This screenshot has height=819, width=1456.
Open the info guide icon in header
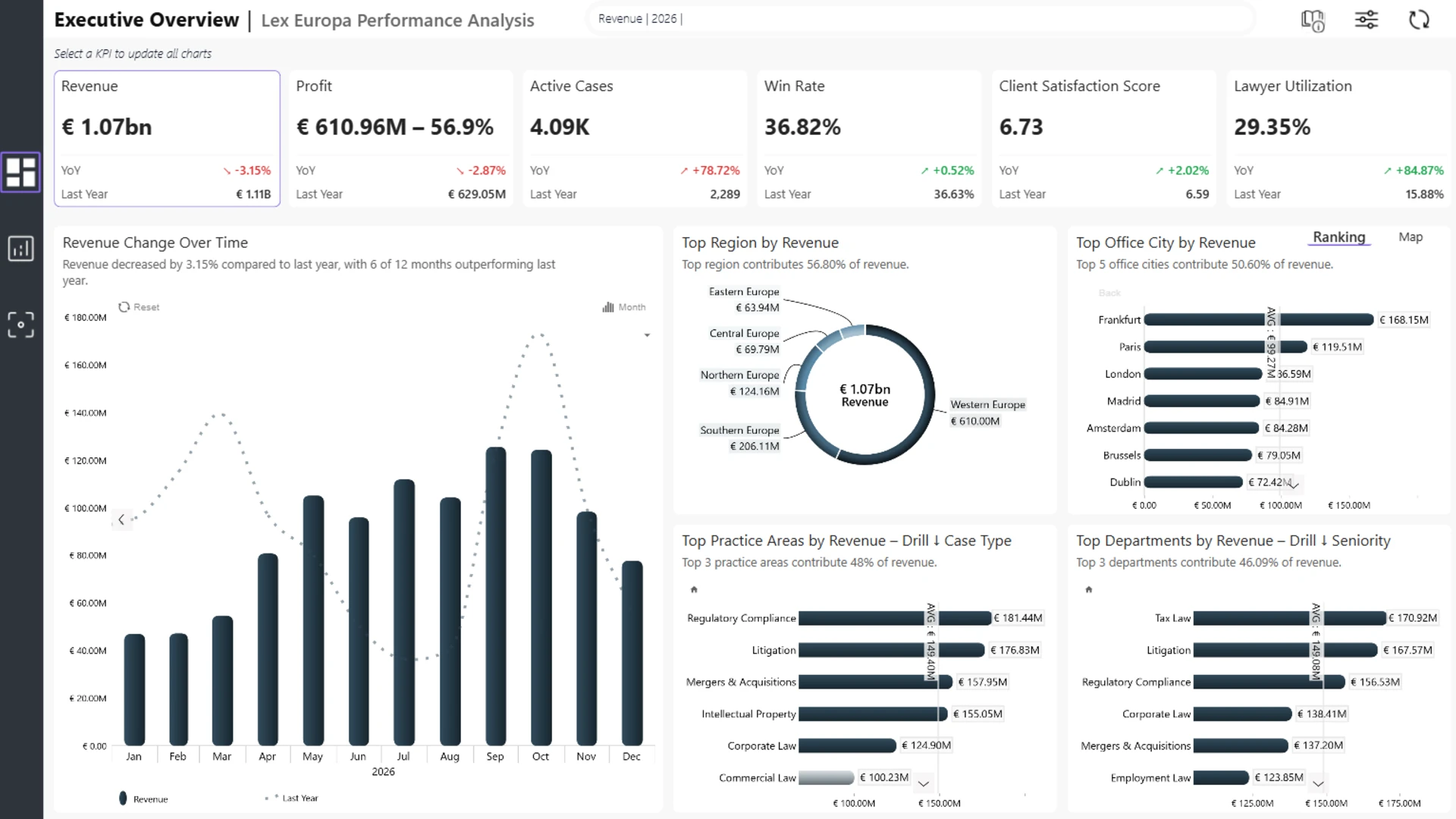[x=1313, y=20]
